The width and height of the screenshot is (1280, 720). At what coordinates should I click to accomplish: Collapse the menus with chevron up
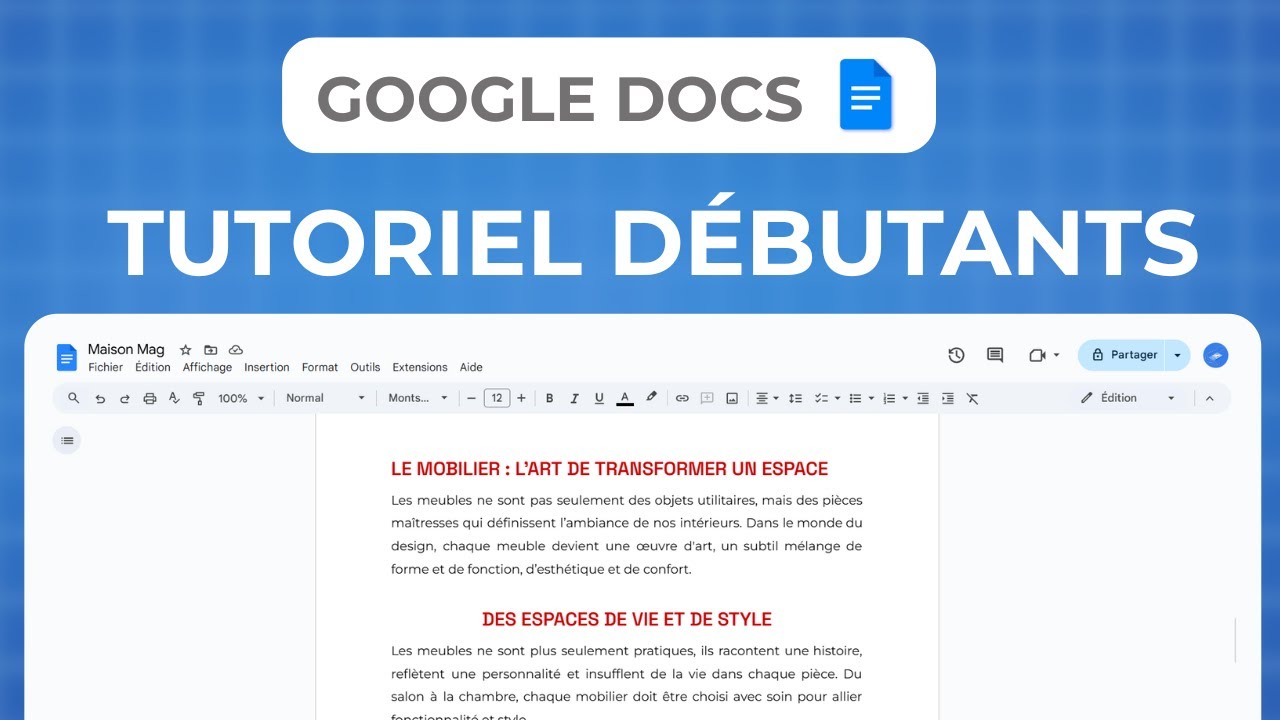[x=1209, y=398]
